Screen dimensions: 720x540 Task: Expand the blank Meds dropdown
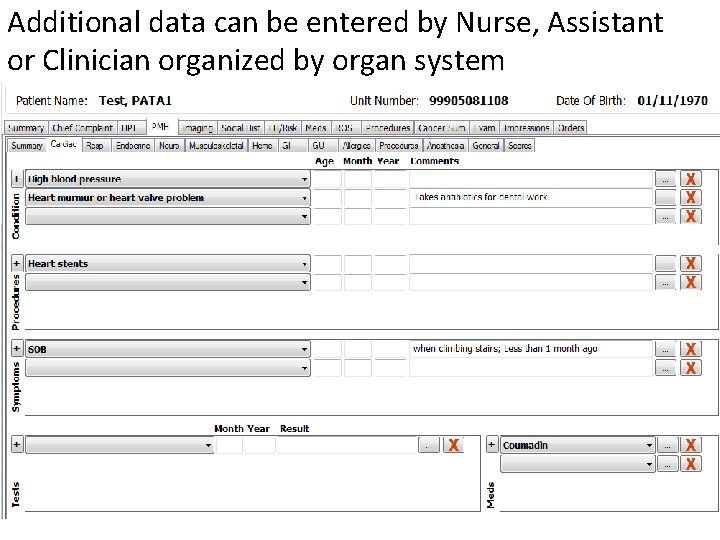tap(578, 464)
